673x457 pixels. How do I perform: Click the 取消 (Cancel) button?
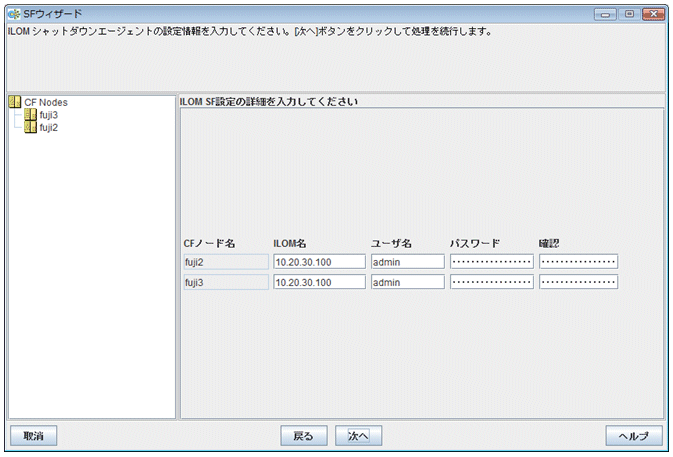point(33,436)
